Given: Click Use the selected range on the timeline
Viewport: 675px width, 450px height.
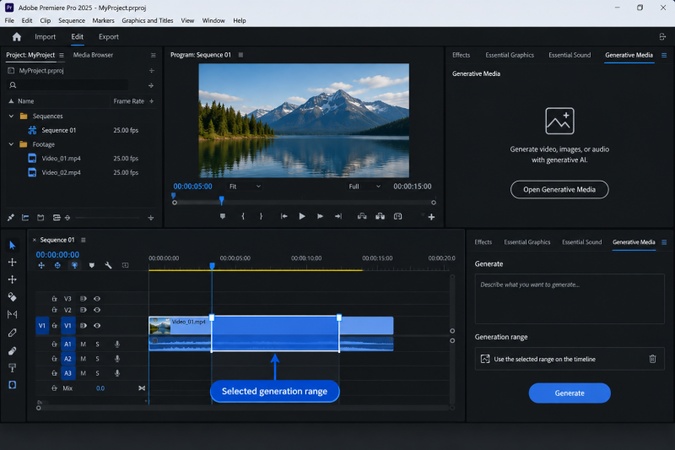Looking at the screenshot, I should (x=545, y=359).
